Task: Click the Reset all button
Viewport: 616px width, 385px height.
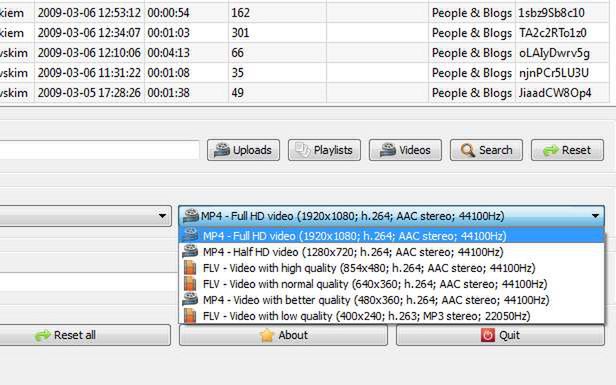Action: click(85, 335)
